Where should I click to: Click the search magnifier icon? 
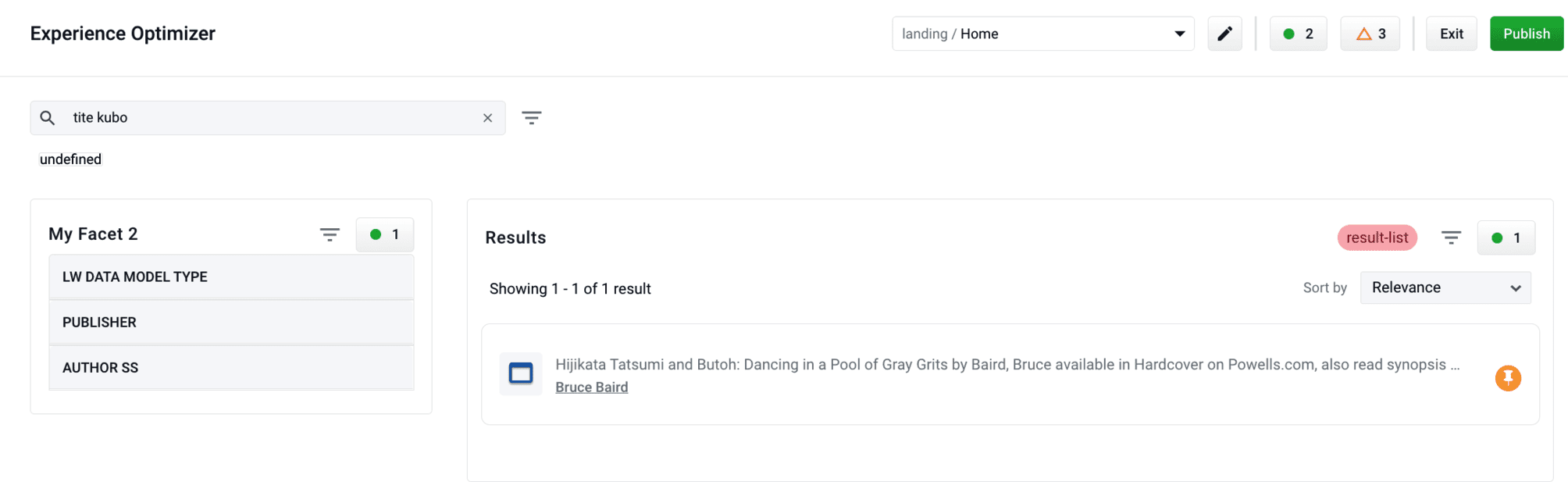pyautogui.click(x=48, y=118)
